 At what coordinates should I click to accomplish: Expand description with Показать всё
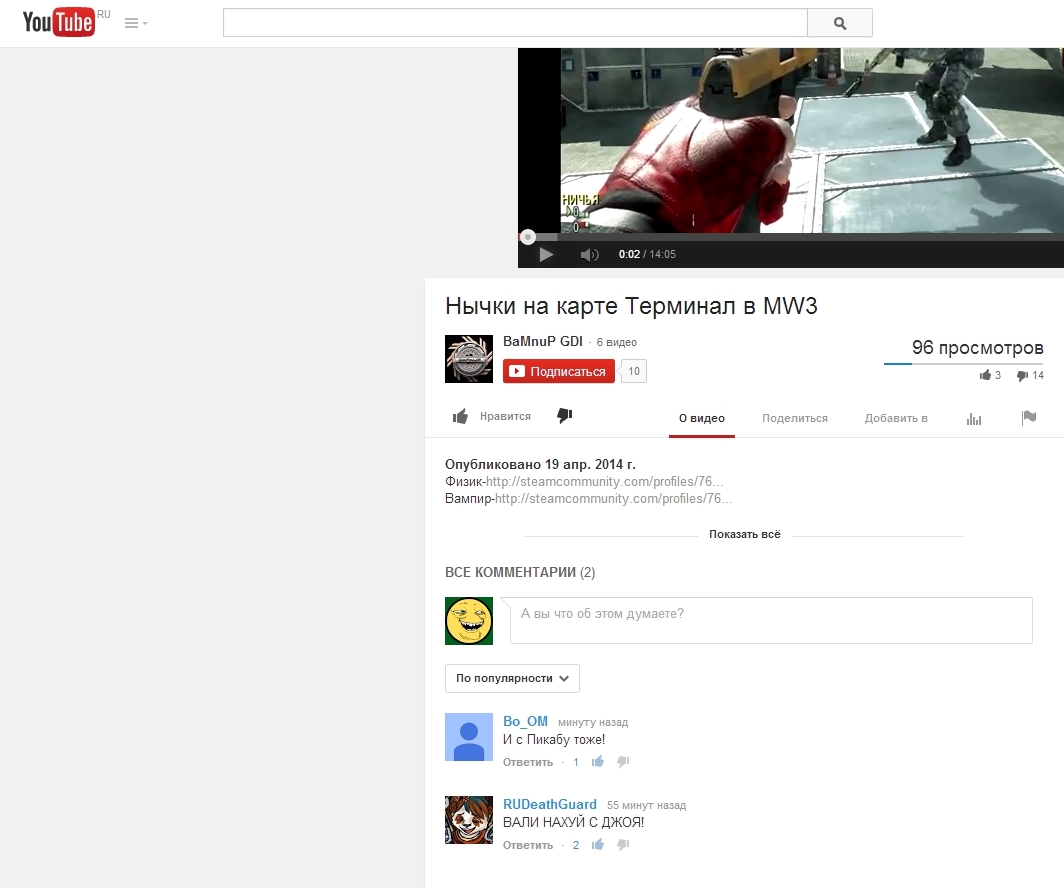coord(744,535)
